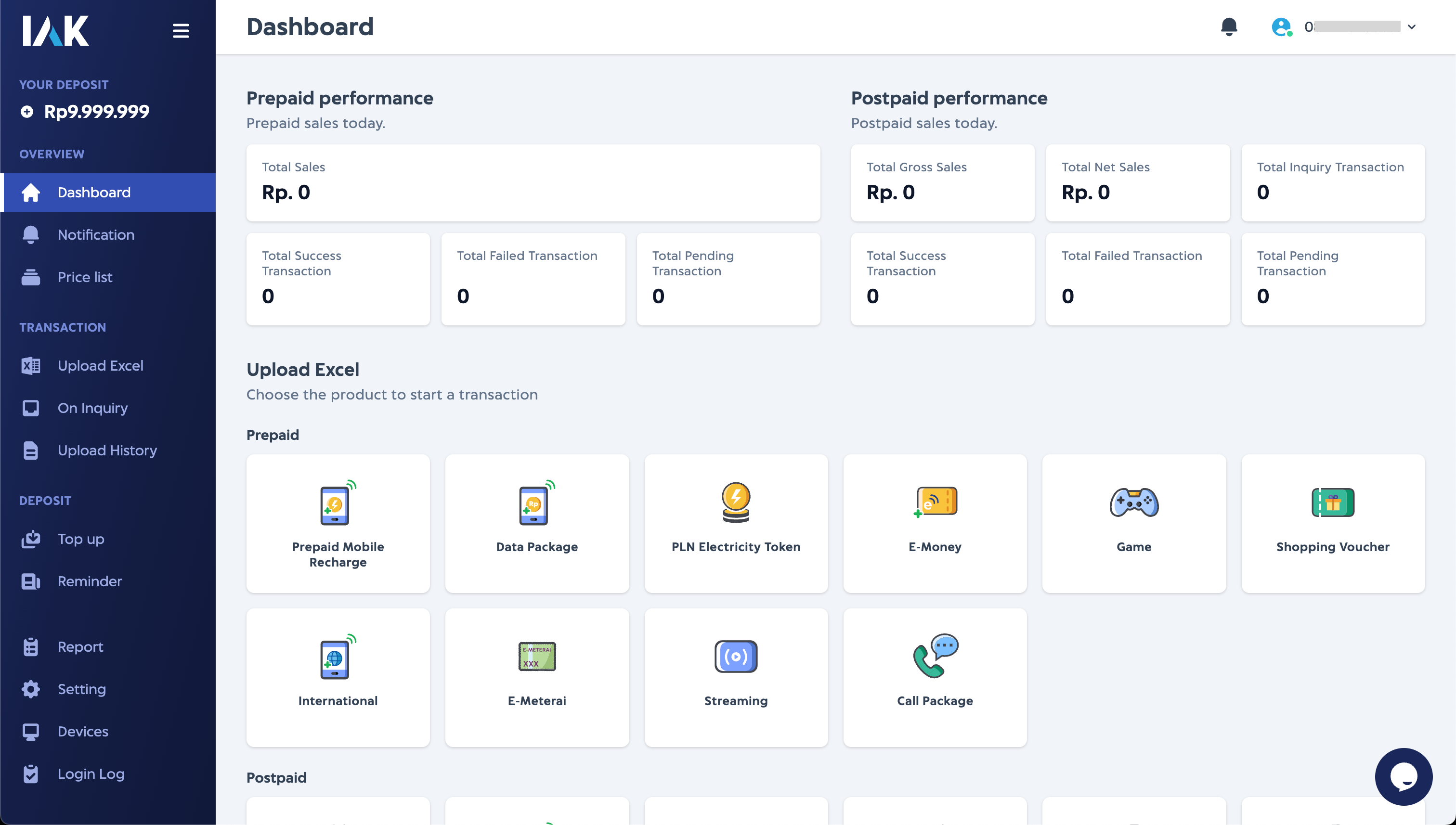This screenshot has height=825, width=1456.
Task: Click the IAK logo
Action: (55, 31)
